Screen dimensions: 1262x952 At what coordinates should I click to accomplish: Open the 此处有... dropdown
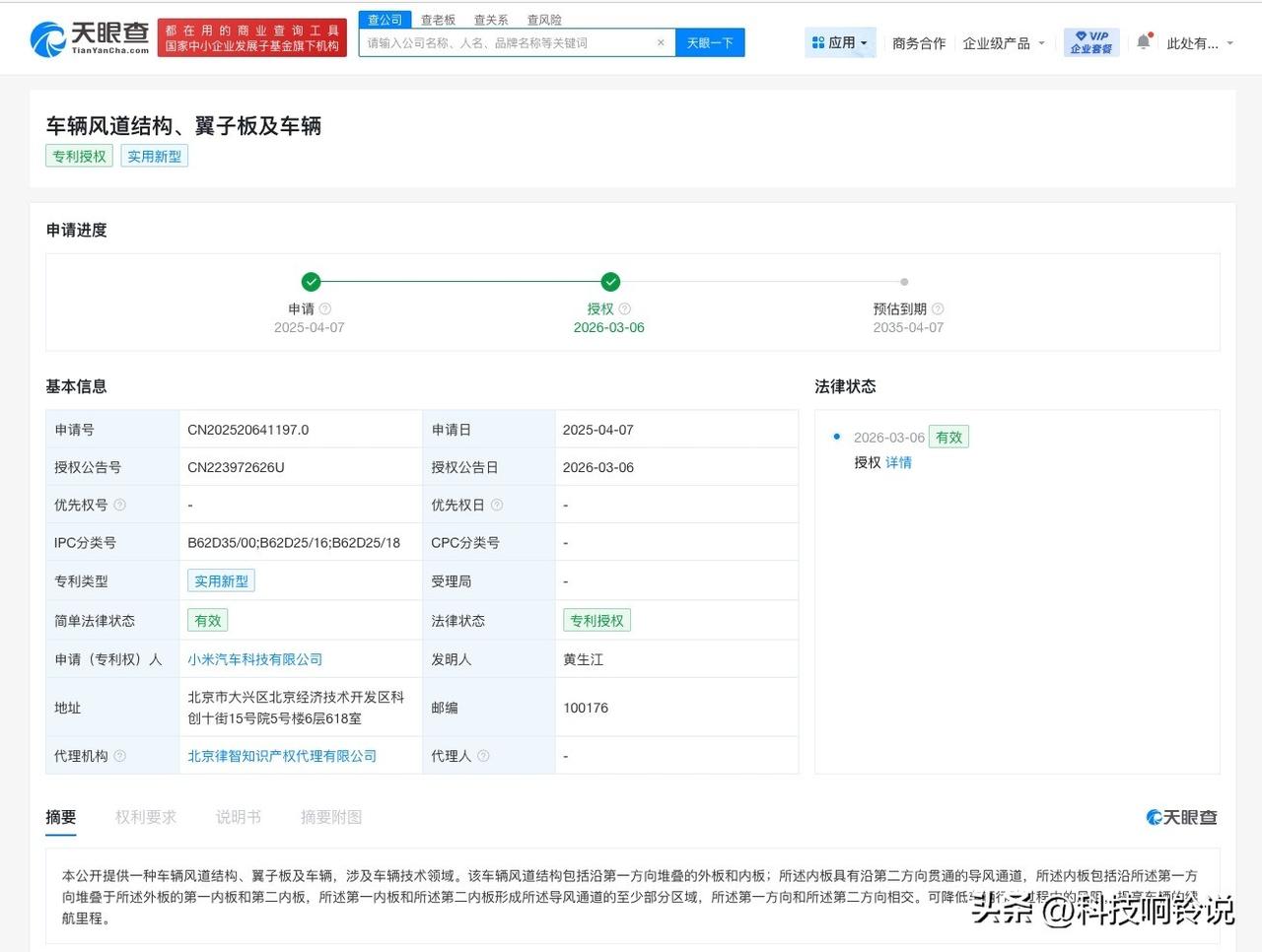point(1201,42)
